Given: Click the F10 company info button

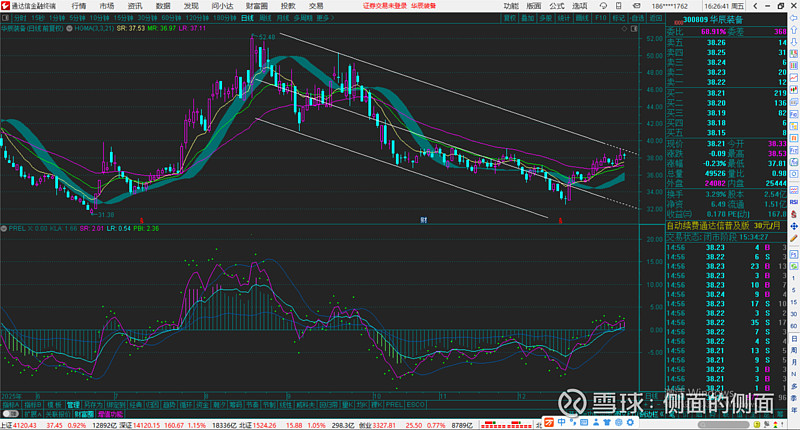Looking at the screenshot, I should point(601,18).
